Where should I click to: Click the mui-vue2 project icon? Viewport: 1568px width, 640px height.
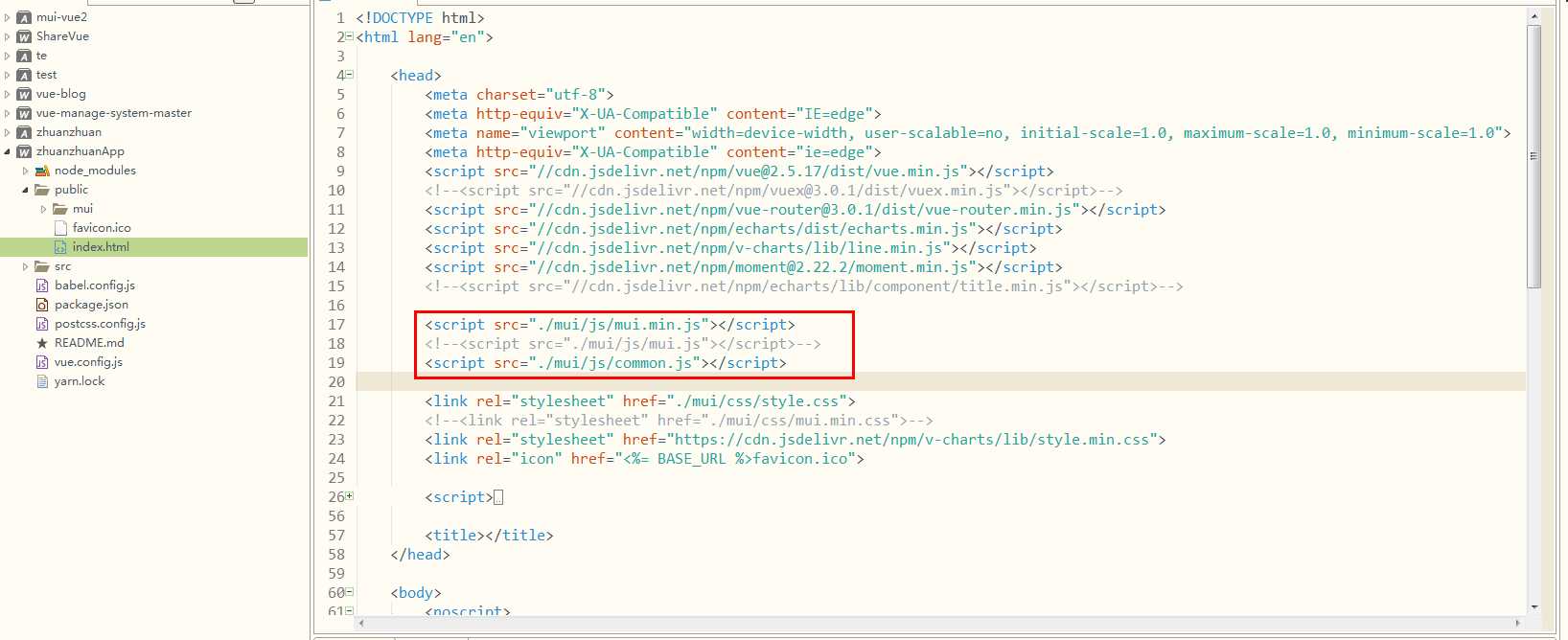tap(24, 17)
